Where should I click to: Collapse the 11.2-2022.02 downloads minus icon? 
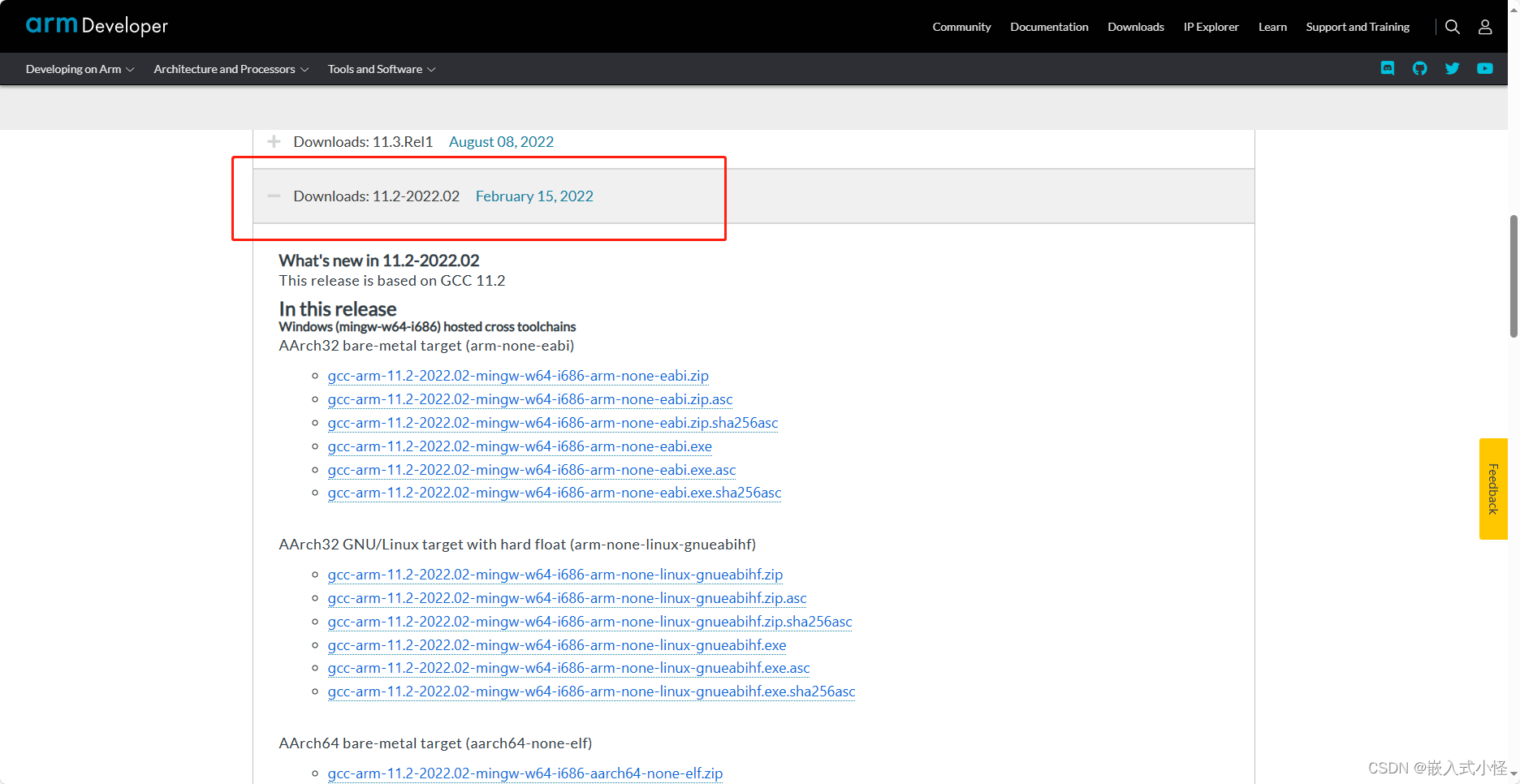coord(274,196)
